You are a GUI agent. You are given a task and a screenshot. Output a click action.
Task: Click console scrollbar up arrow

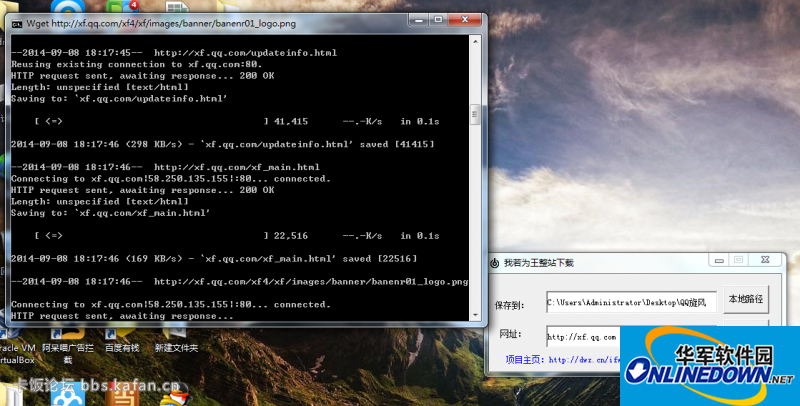(x=475, y=41)
